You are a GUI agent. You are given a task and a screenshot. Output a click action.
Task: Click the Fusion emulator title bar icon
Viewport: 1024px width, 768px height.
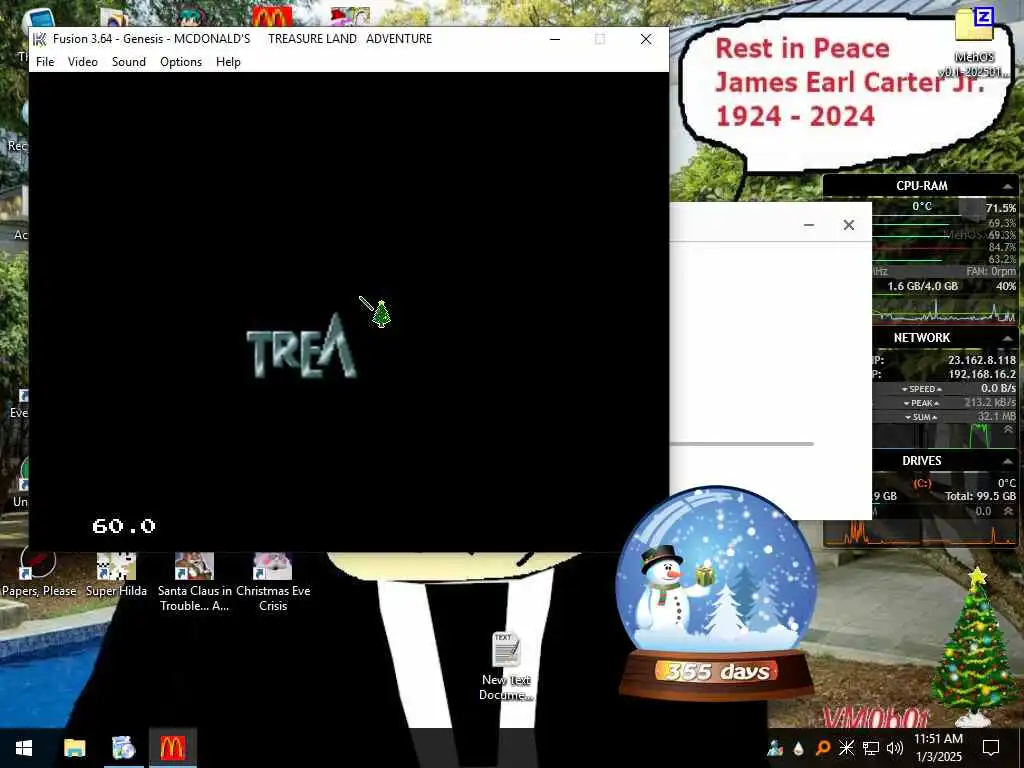[40, 39]
